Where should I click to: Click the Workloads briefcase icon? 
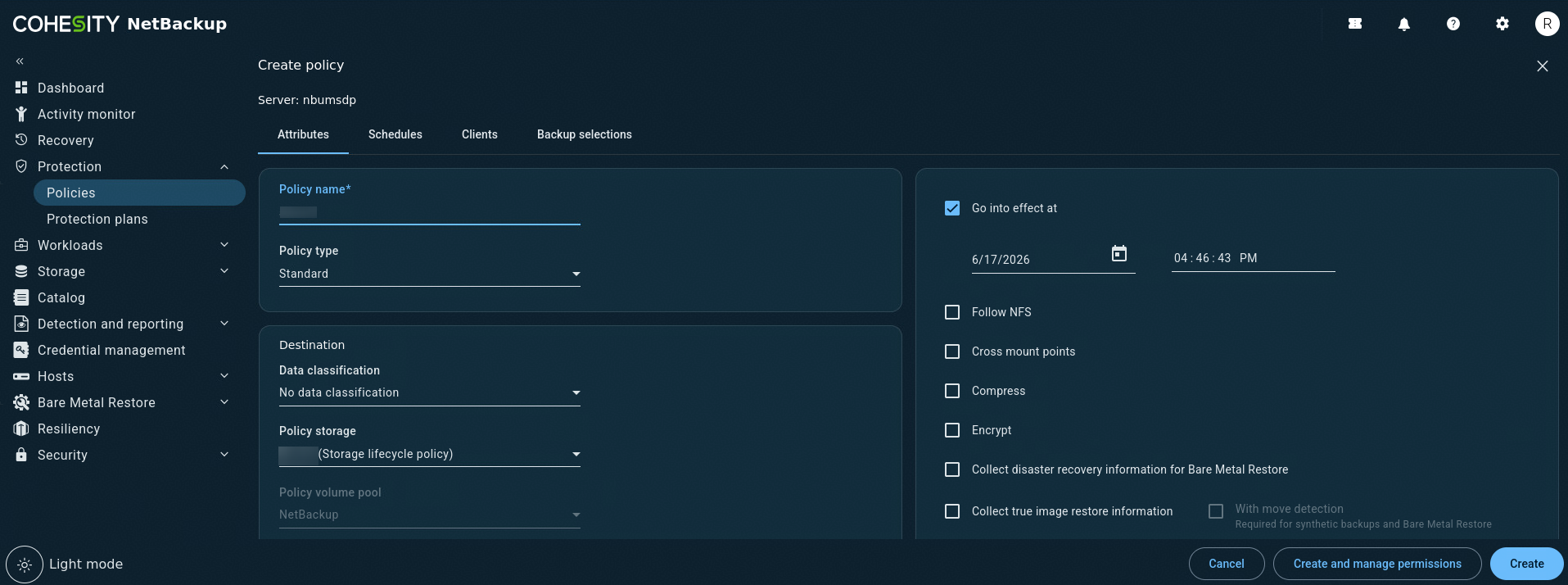click(21, 245)
